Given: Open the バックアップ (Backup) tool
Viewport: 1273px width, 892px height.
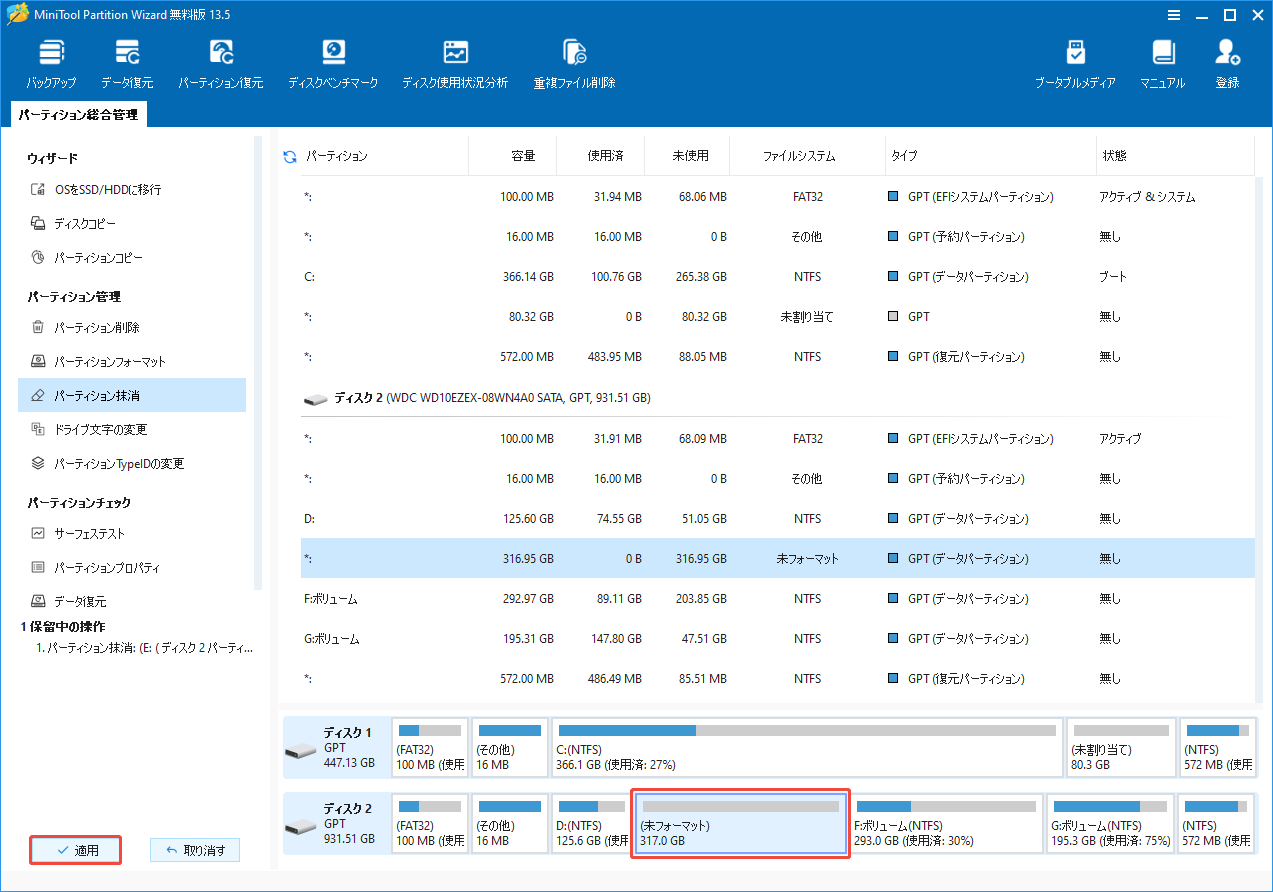Looking at the screenshot, I should tap(50, 60).
